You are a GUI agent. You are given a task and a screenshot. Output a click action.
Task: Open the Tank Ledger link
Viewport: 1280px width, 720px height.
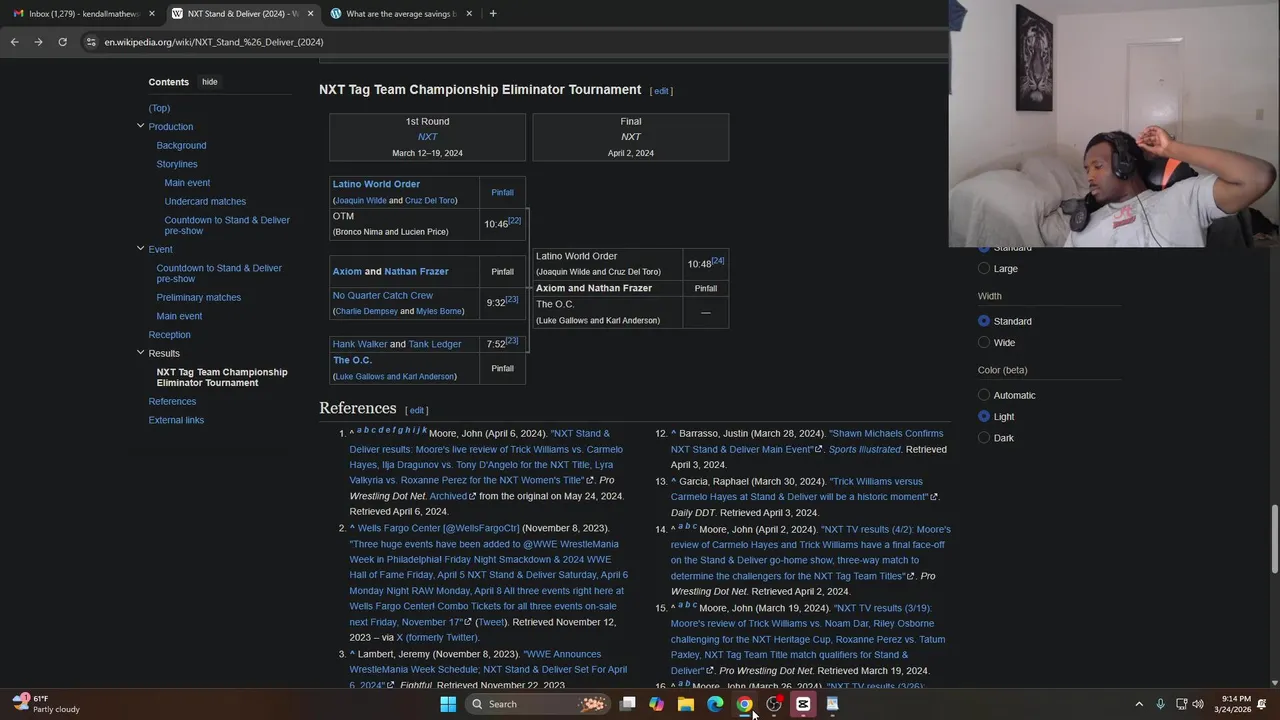coord(435,344)
